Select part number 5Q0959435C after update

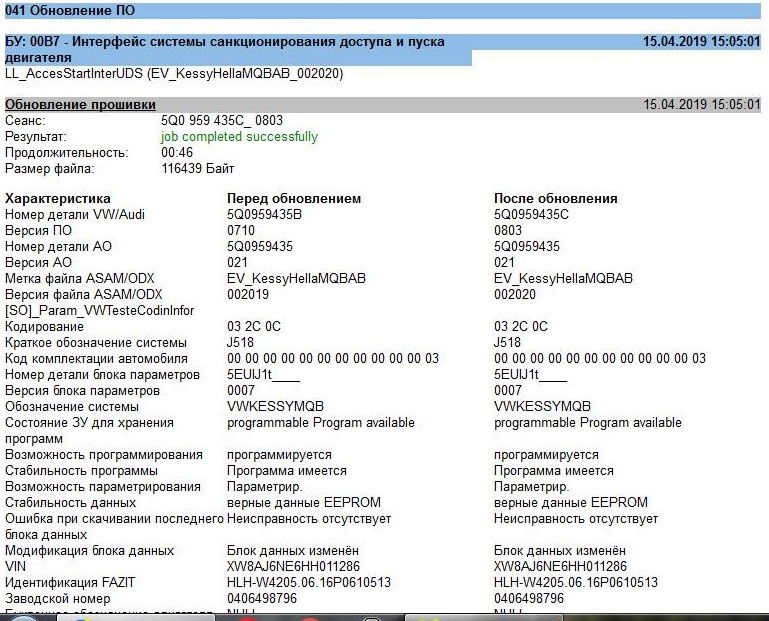(532, 214)
